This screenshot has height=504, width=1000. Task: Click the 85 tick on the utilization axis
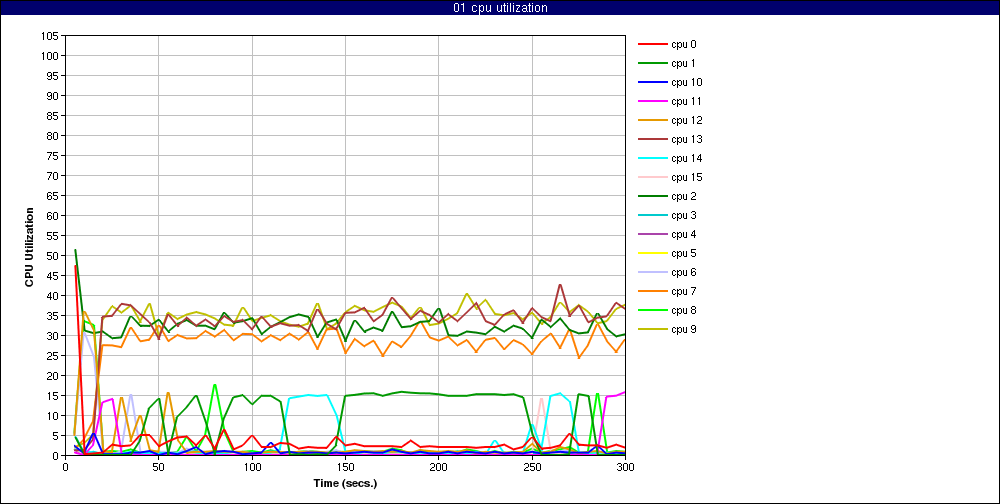point(54,116)
